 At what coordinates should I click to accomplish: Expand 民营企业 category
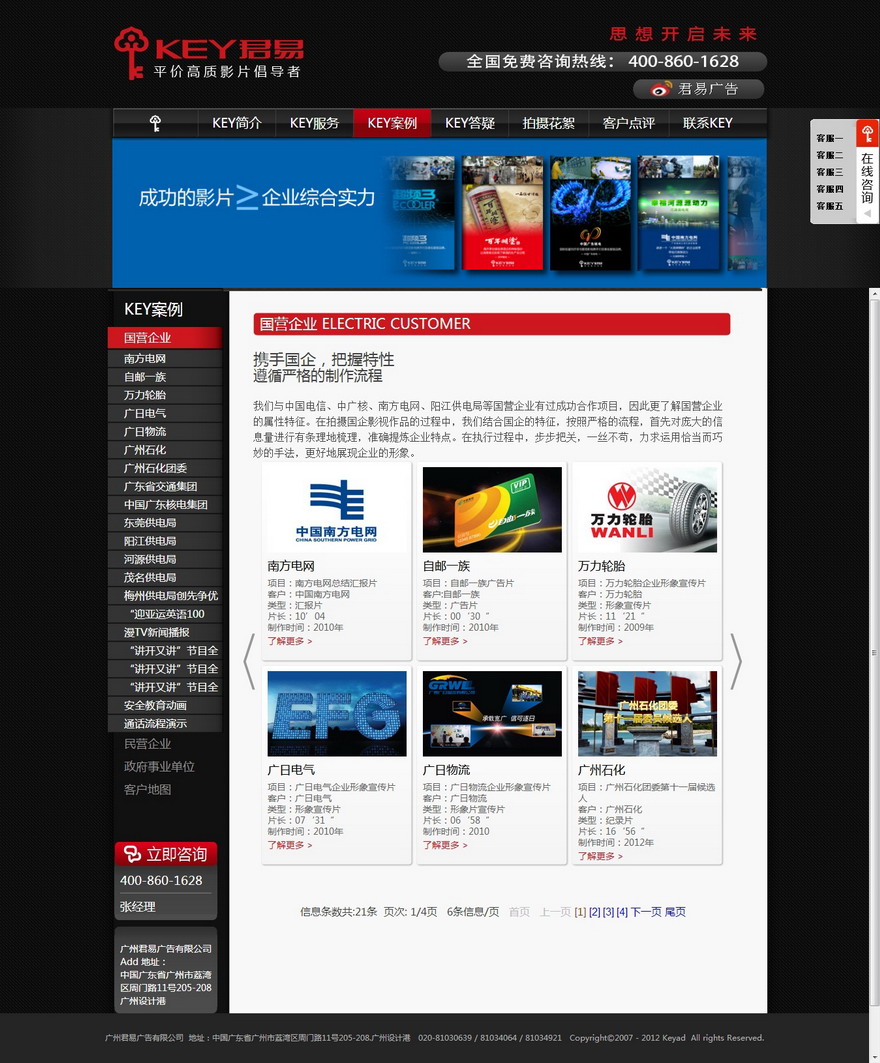point(147,744)
